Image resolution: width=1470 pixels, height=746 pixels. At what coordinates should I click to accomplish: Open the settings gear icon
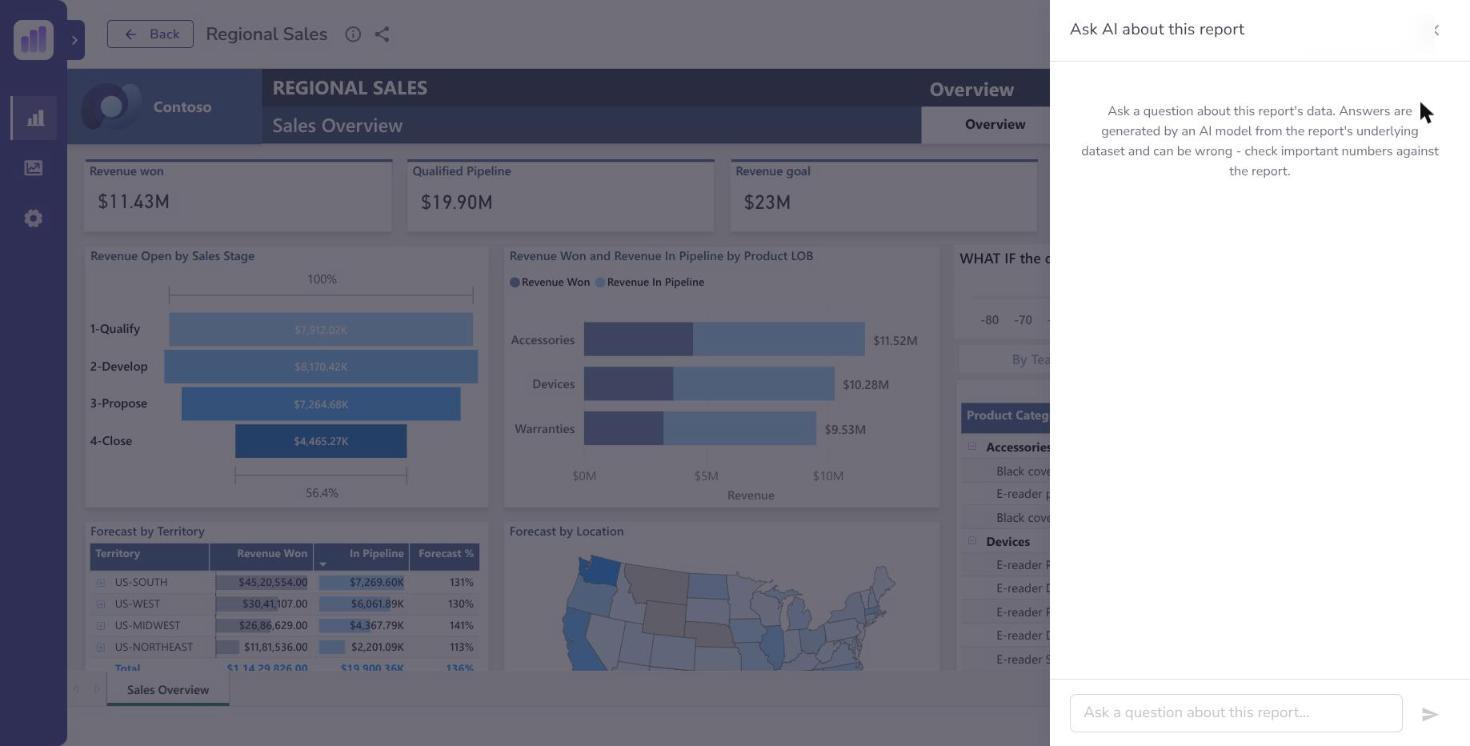pos(33,218)
